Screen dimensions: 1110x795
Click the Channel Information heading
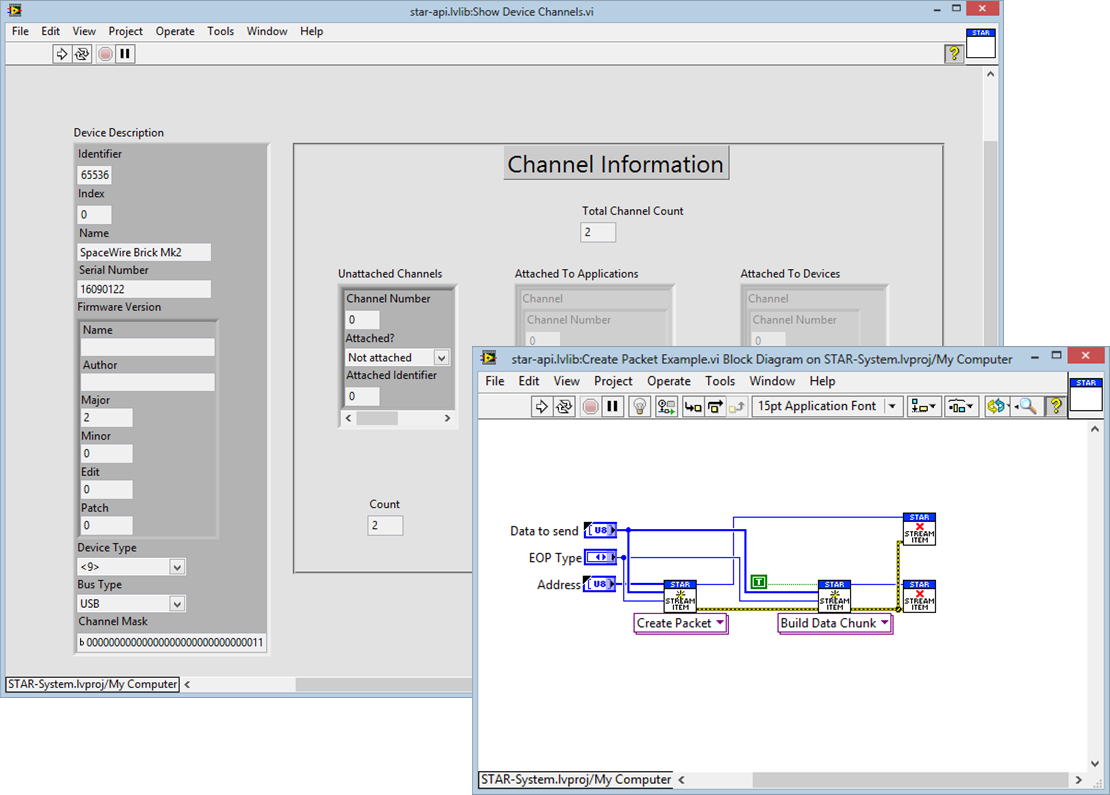pyautogui.click(x=616, y=164)
